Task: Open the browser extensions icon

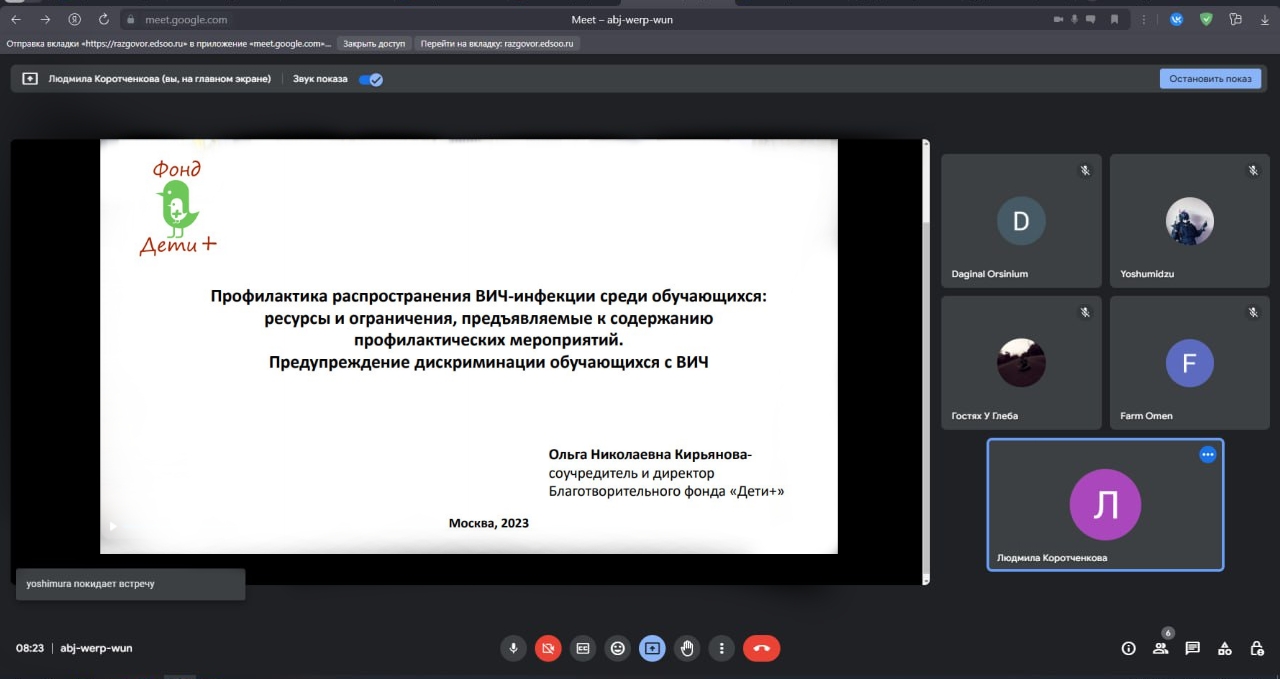Action: click(1236, 19)
